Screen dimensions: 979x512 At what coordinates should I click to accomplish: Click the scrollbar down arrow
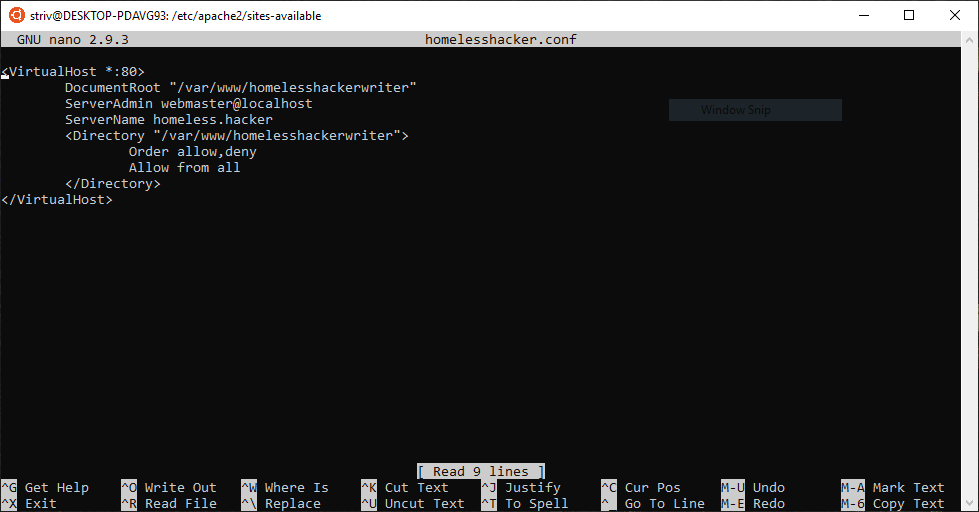970,503
